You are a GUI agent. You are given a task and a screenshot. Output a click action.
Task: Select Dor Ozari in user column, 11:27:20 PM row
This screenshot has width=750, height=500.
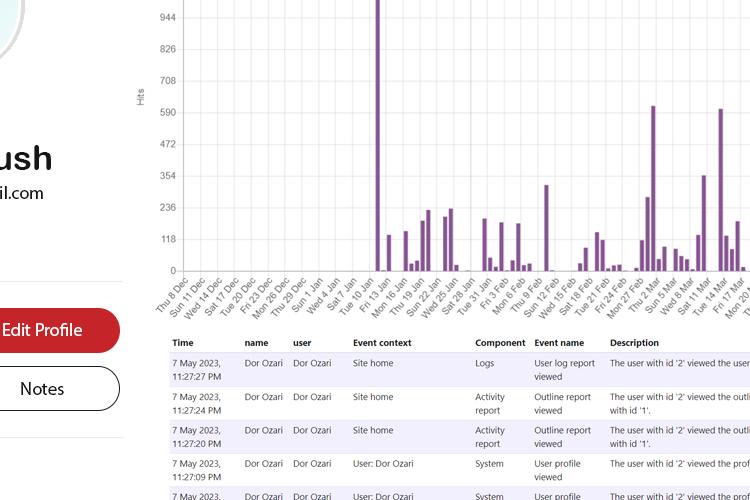(312, 430)
